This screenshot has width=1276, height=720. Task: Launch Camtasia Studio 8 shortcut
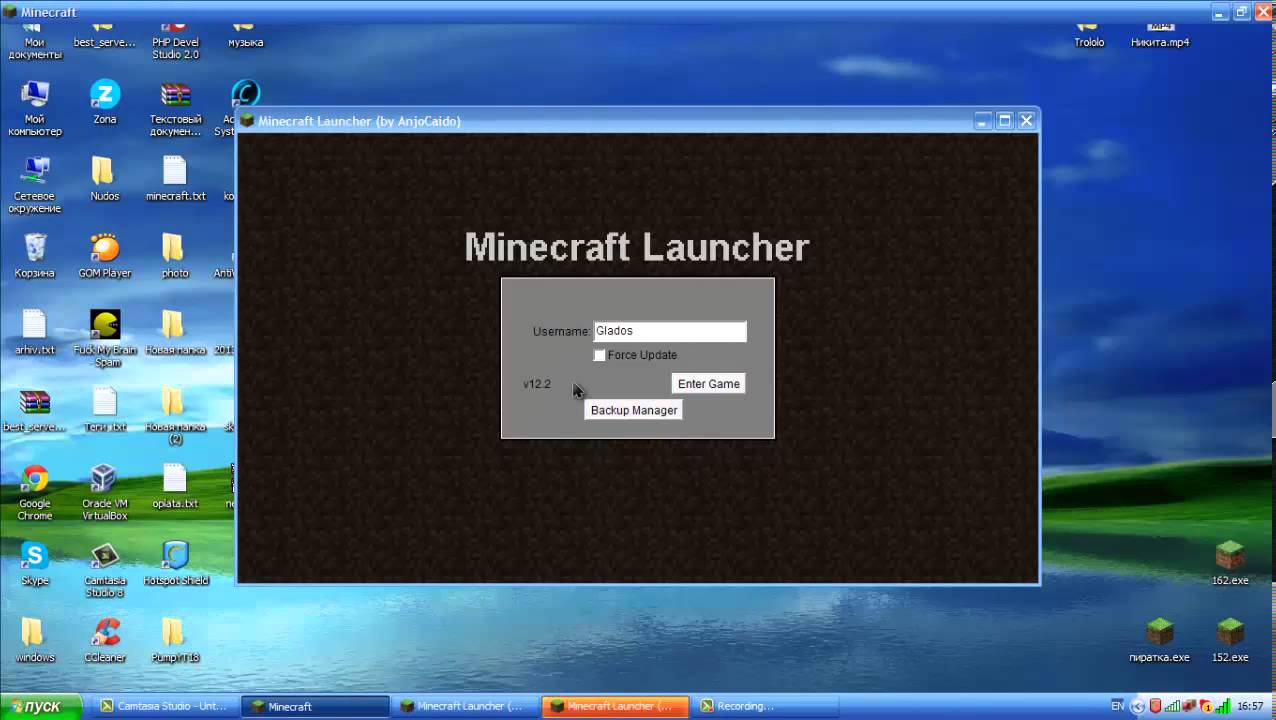105,569
